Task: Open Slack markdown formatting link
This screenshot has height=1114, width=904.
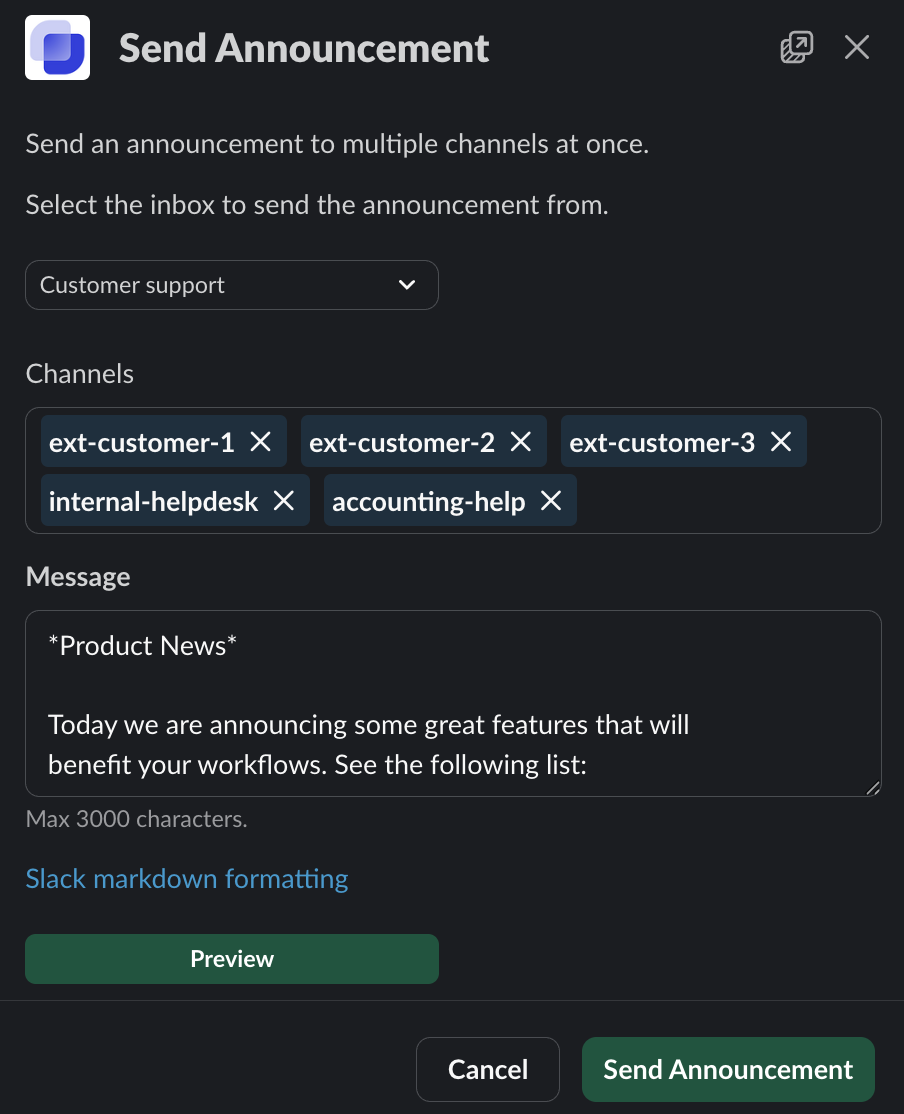Action: (187, 879)
